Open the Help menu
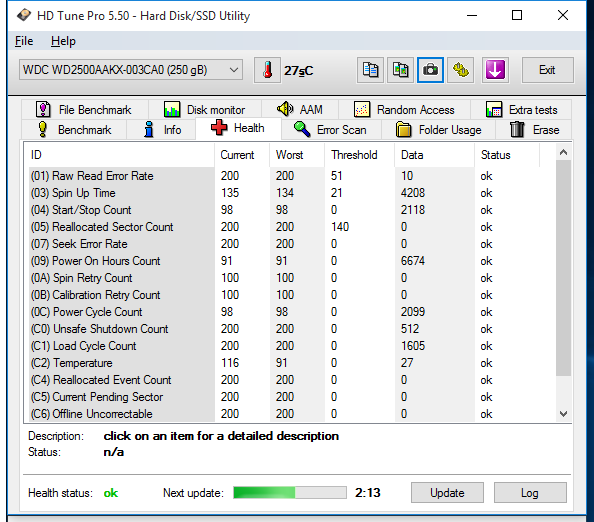 tap(63, 41)
